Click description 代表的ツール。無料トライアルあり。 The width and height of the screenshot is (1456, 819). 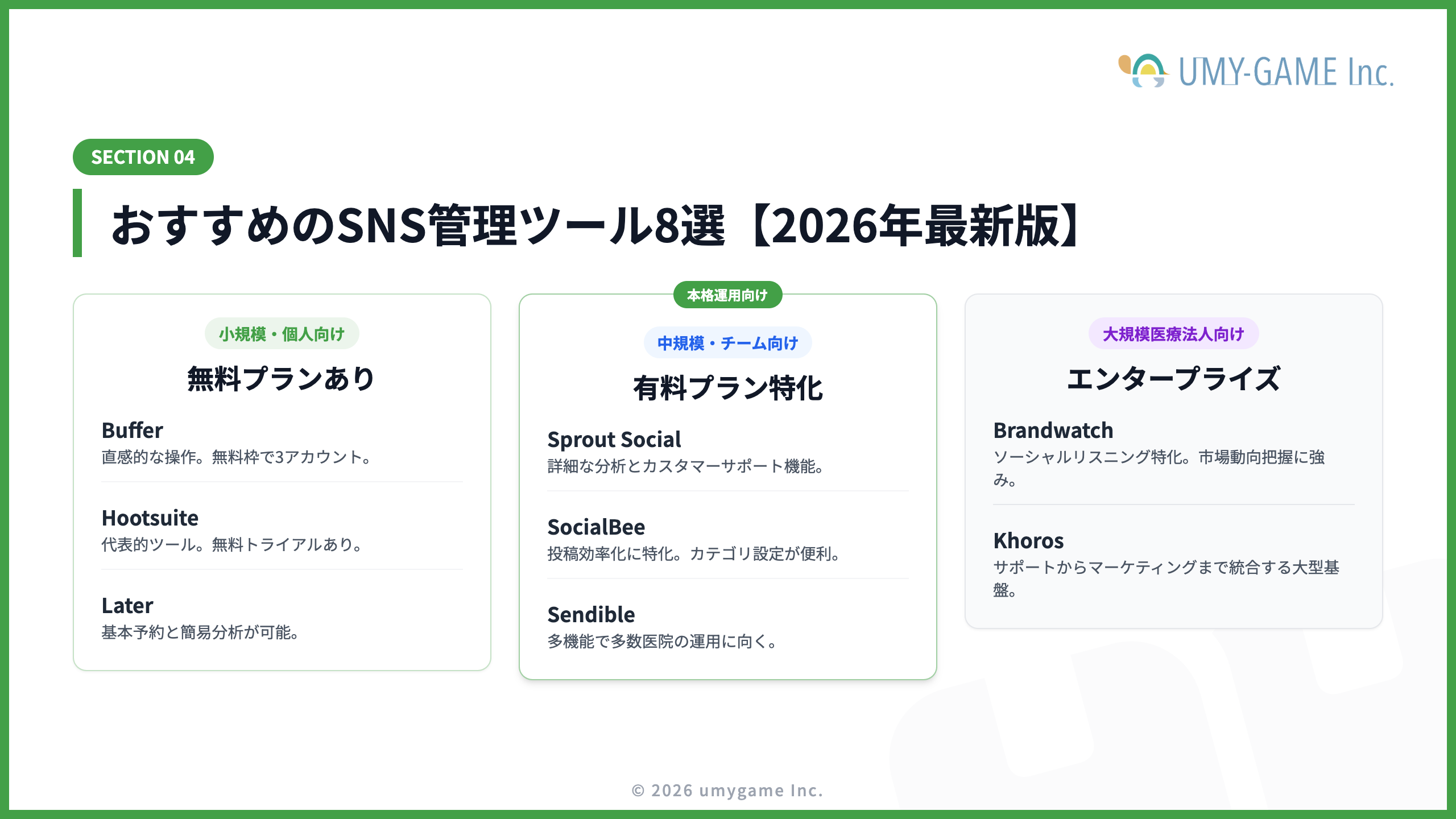tap(232, 545)
